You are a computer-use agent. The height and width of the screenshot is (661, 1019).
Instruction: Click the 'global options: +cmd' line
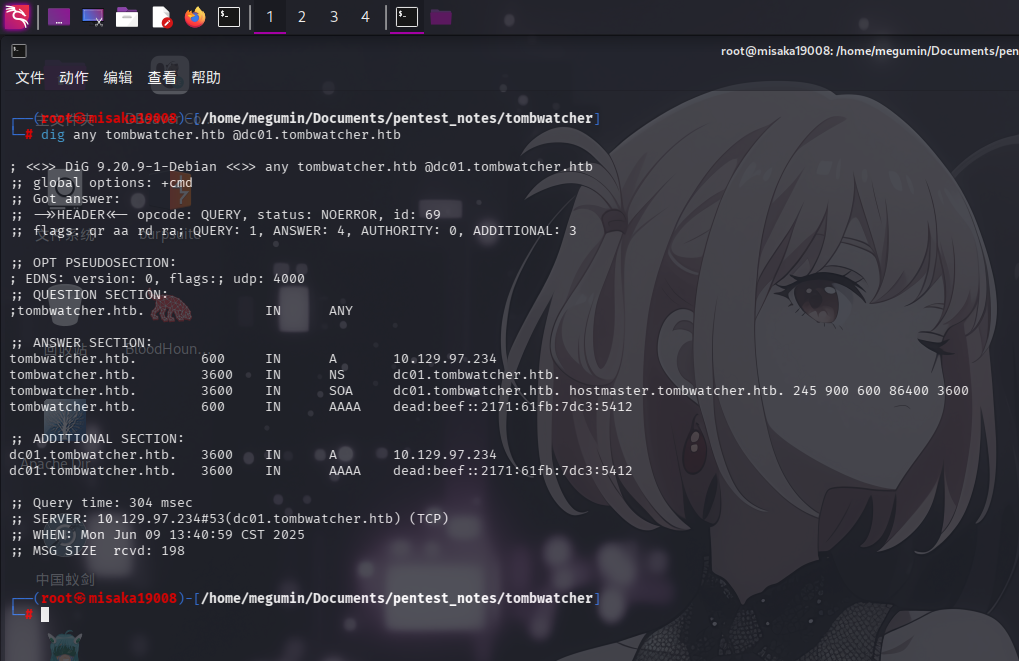(x=101, y=183)
